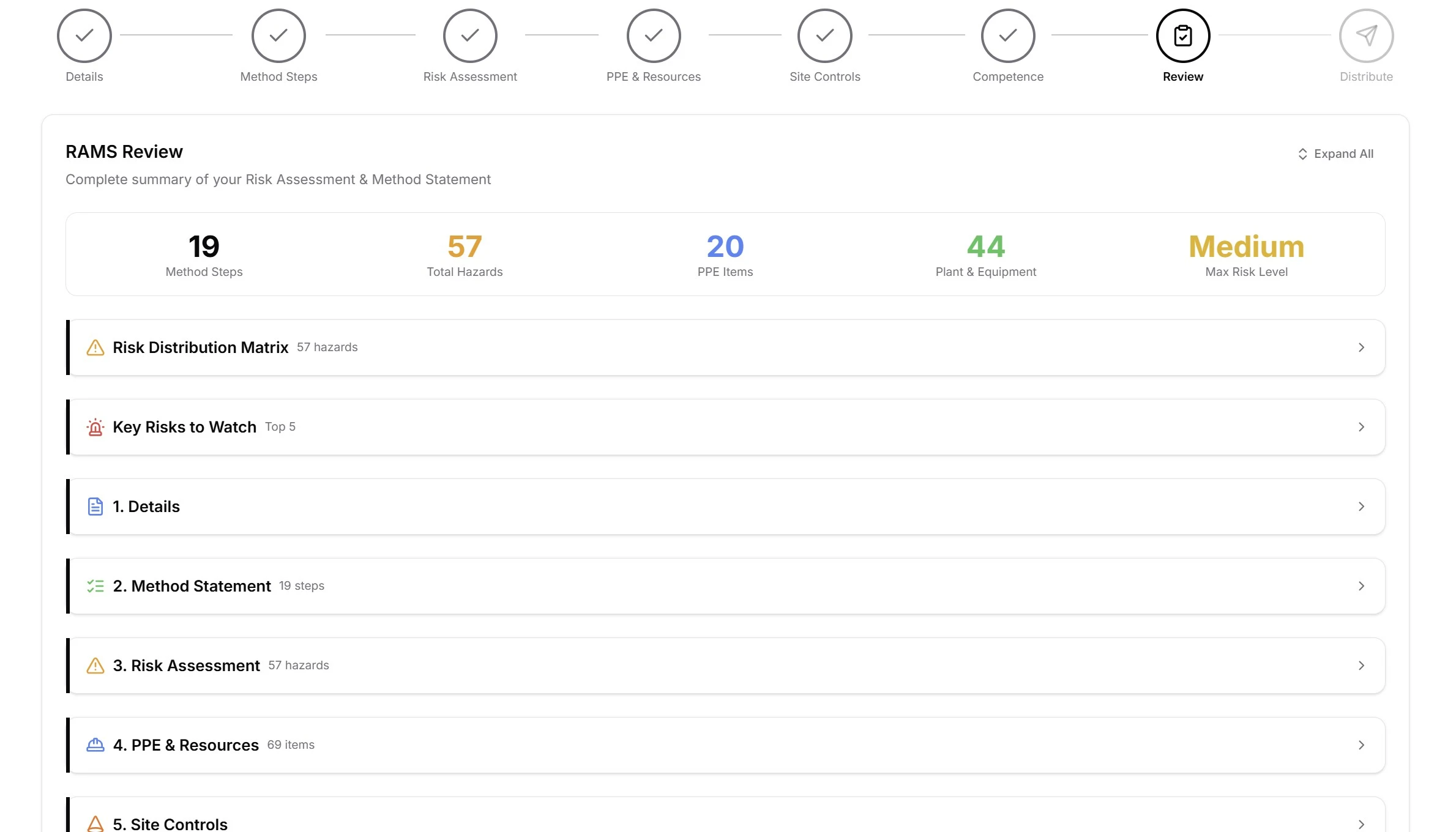1456x832 pixels.
Task: Click the 57 Total Hazards statistic
Action: pos(465,254)
